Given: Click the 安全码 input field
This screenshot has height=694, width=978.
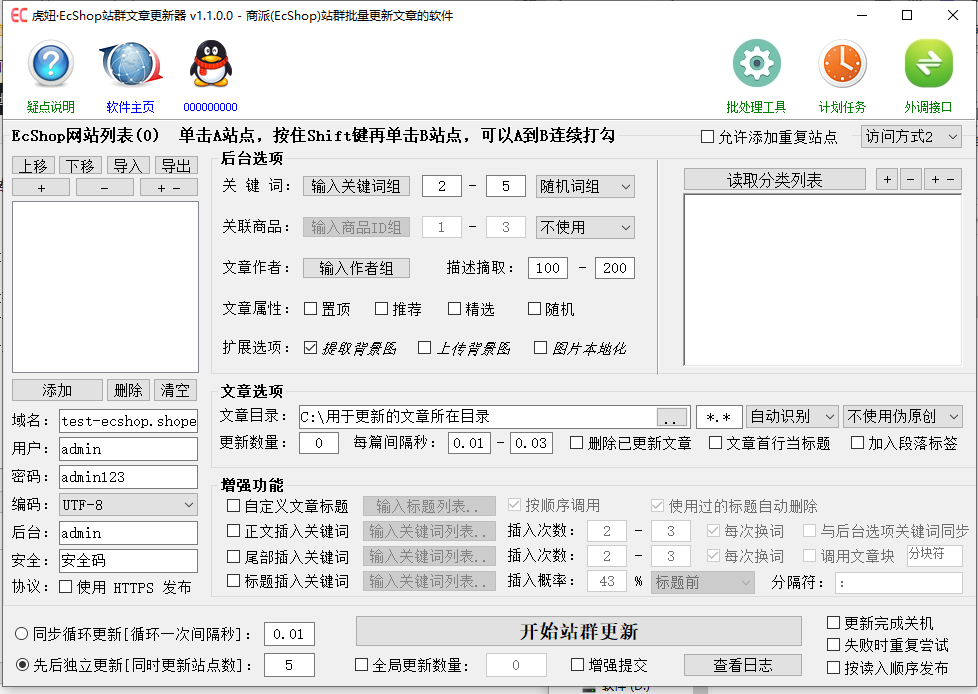Looking at the screenshot, I should coord(128,561).
